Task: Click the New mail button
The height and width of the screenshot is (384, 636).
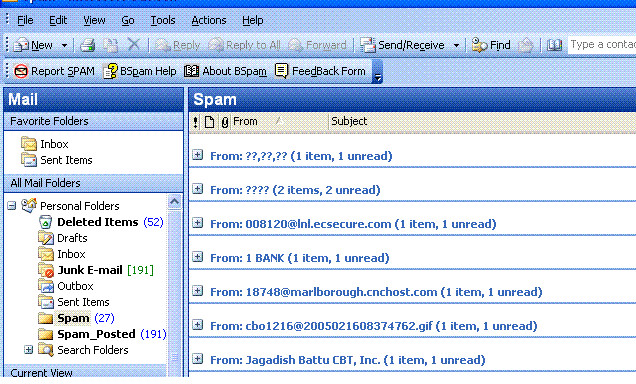Action: click(x=33, y=45)
